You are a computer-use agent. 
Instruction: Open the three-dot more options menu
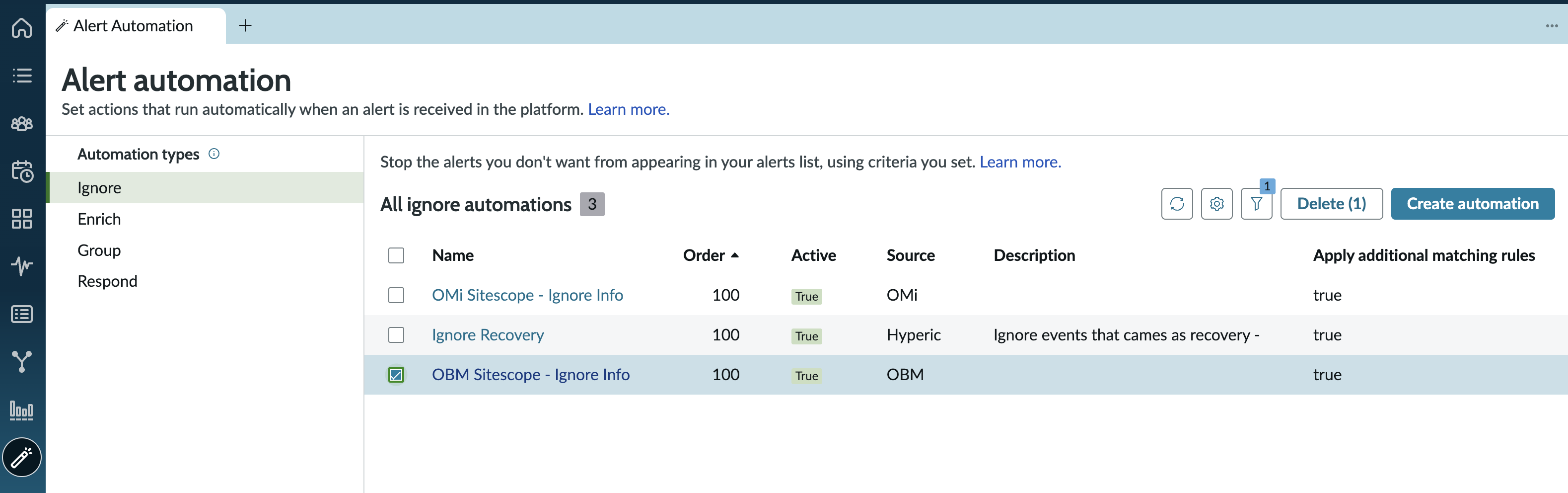(x=1552, y=26)
